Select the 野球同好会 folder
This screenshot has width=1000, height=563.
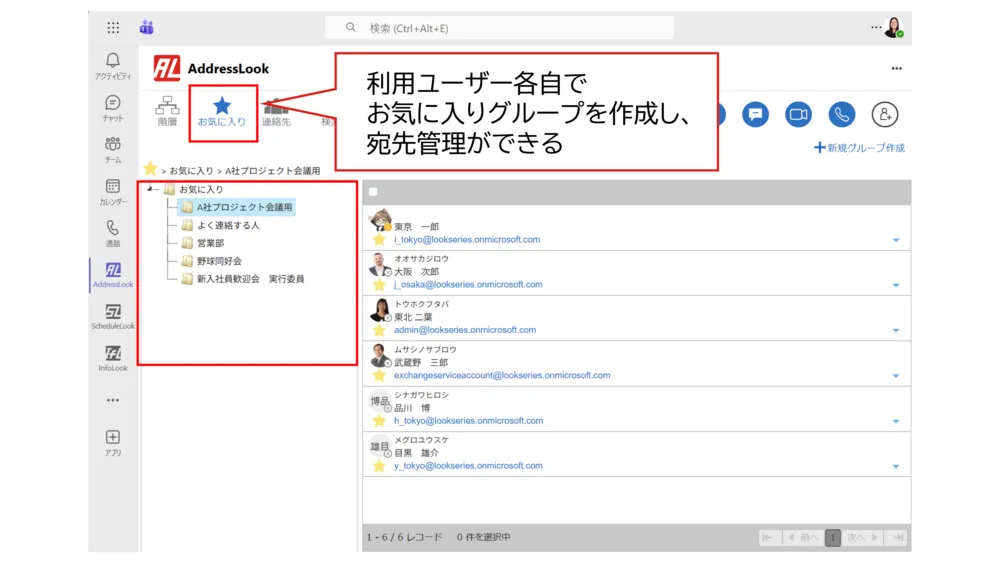(211, 261)
